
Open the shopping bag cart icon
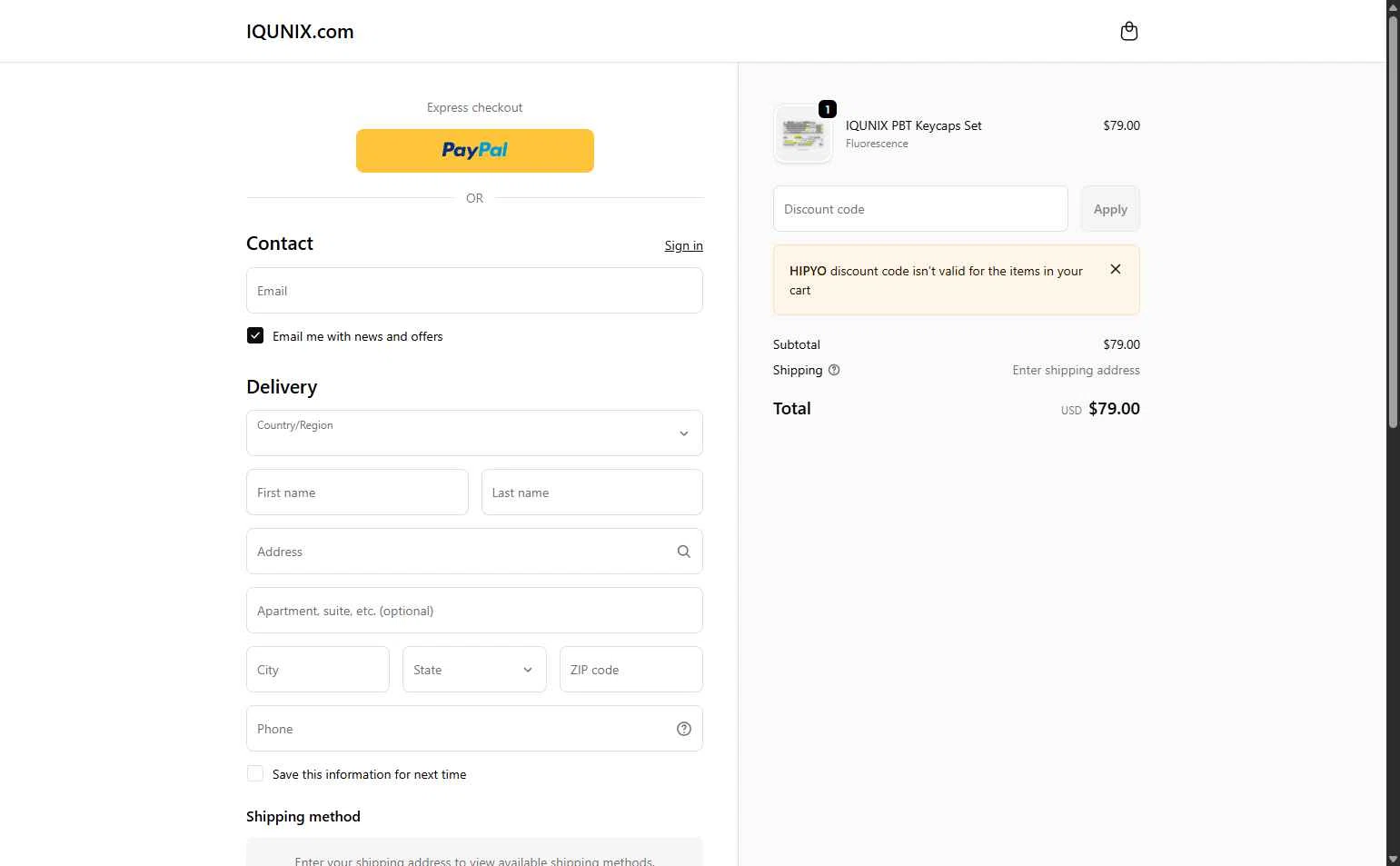1128,31
